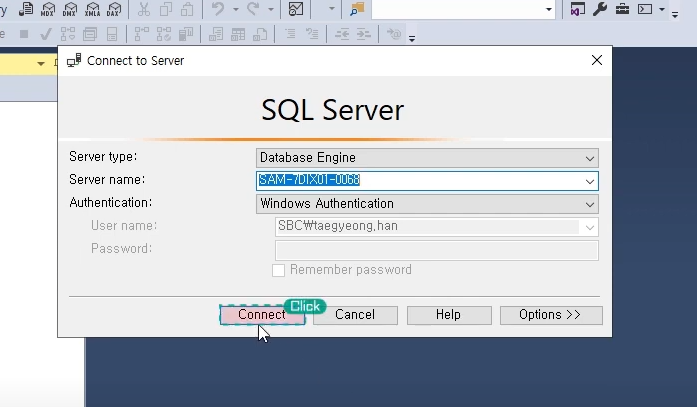Expand the toolbar search box dropdown

[x=549, y=9]
